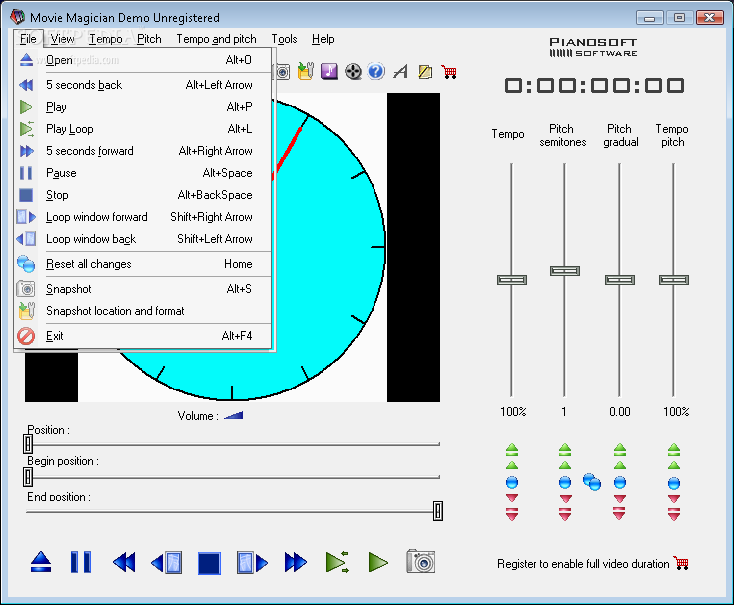The height and width of the screenshot is (605, 734).
Task: Click the bottom loop window forward button
Action: click(x=252, y=562)
